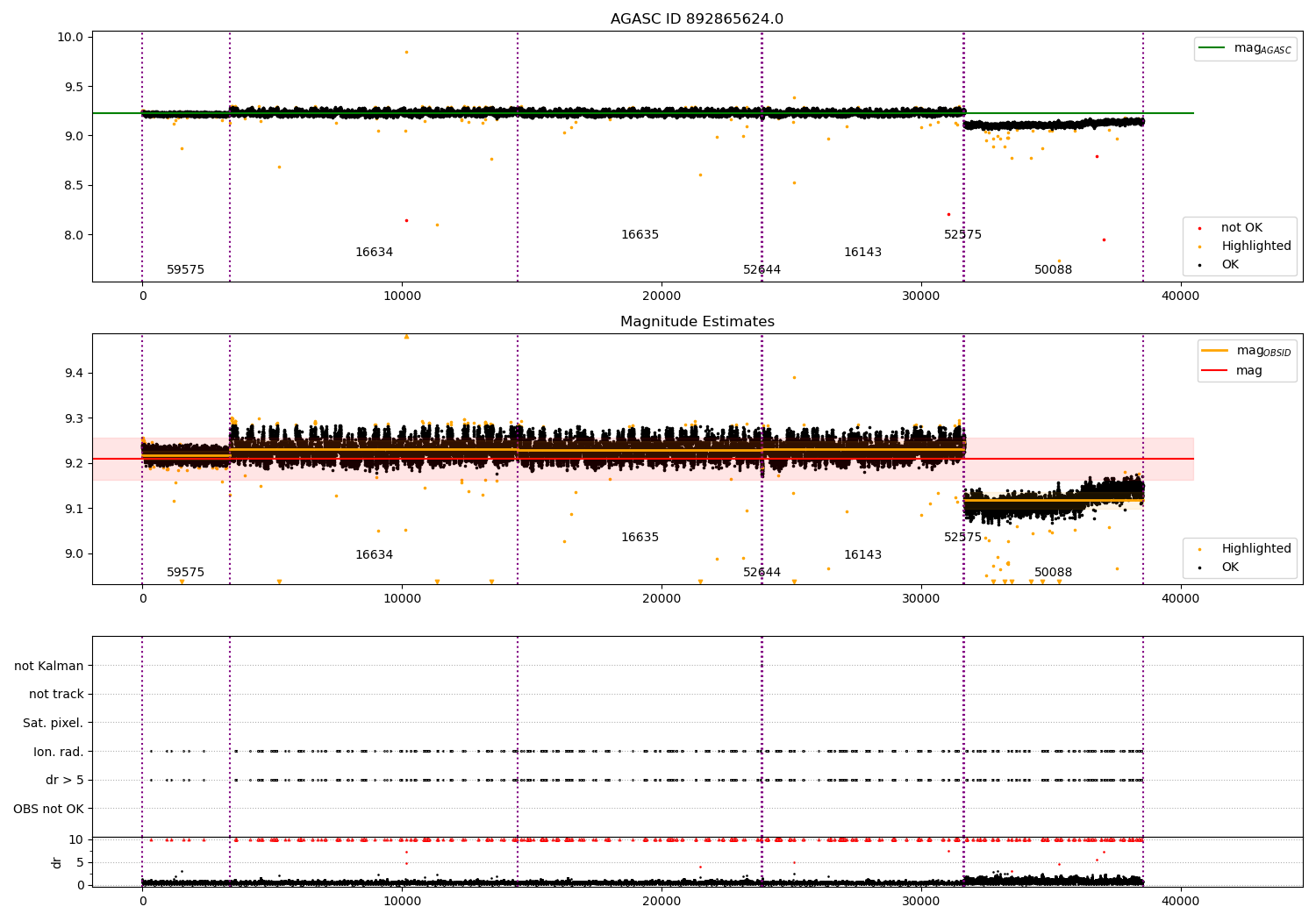The height and width of the screenshot is (921, 1316).
Task: Click the 'Magnitude Estimates' plot title
Action: [697, 322]
